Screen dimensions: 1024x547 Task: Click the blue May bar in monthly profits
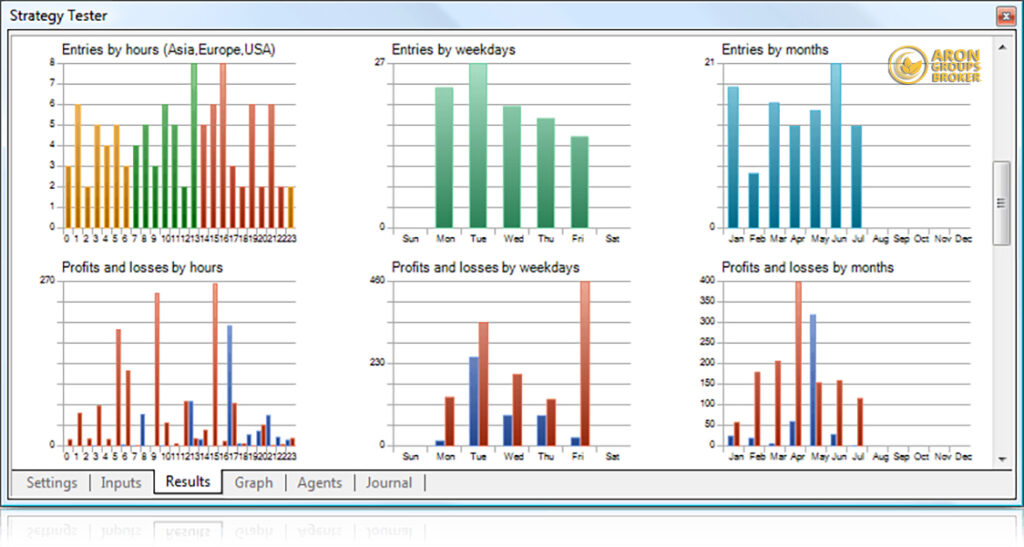[x=813, y=380]
